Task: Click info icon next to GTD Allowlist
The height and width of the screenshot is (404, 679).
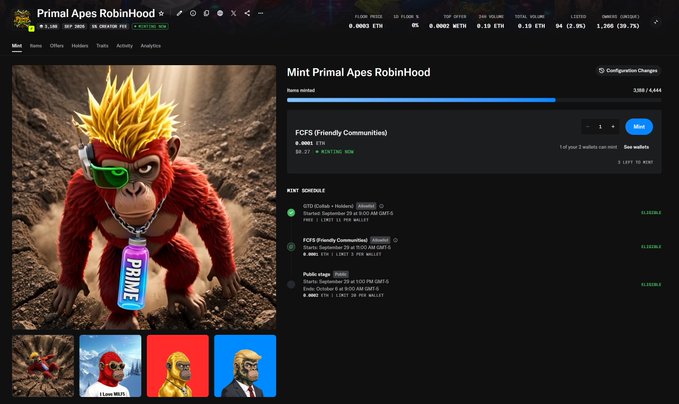Action: point(382,206)
